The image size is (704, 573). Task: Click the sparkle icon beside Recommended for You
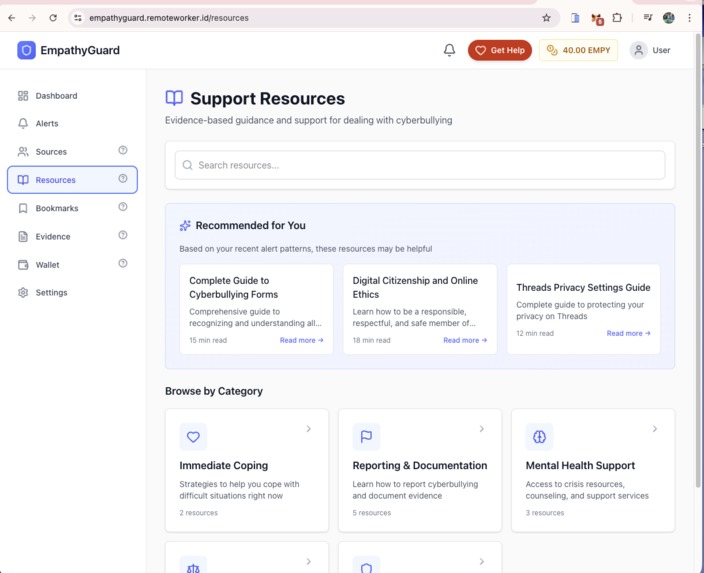185,225
